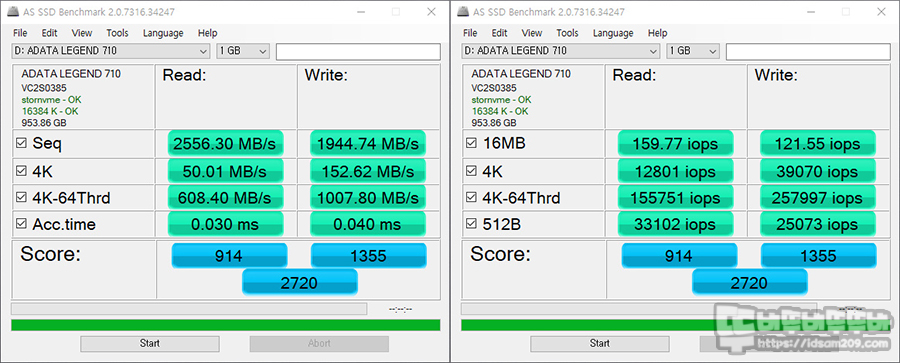Click 16MB write result 121.55 iops
This screenshot has width=900, height=363.
tap(818, 144)
